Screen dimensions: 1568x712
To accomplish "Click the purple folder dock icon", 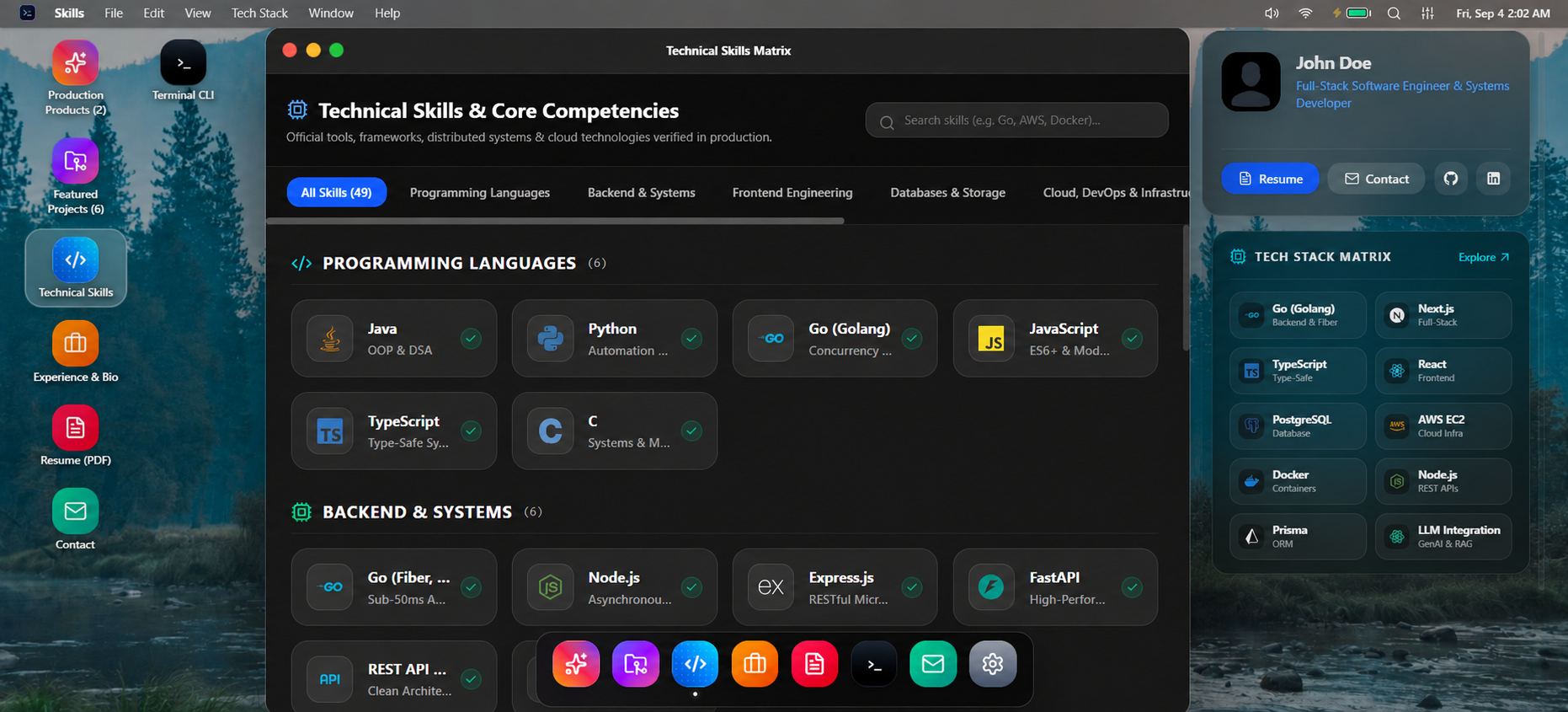I will 636,664.
